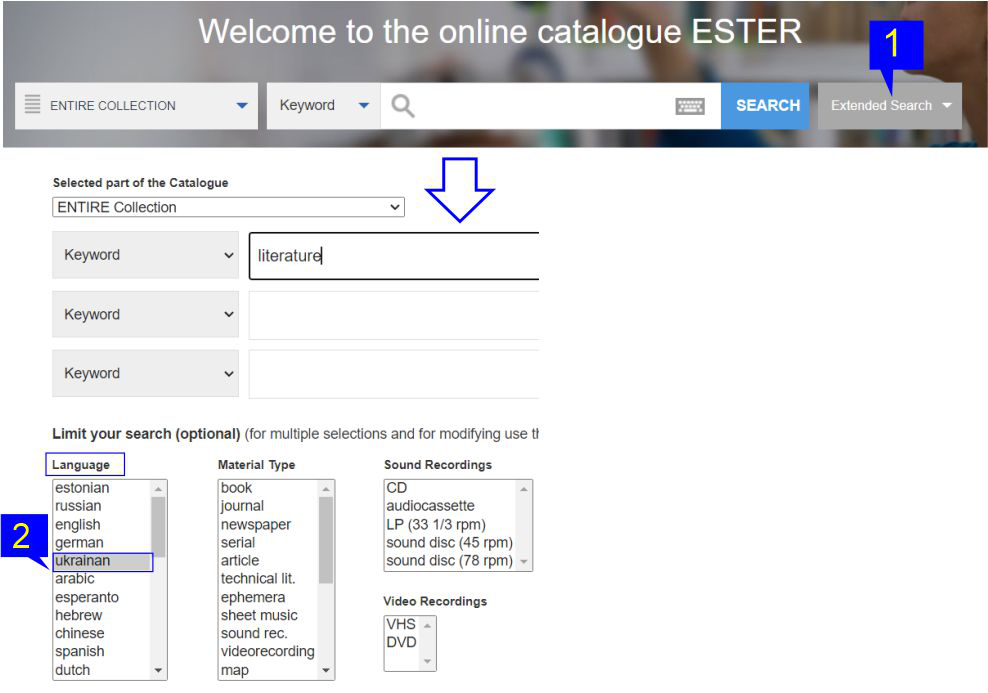Select 'ephemera' in the Material Type list

(253, 597)
